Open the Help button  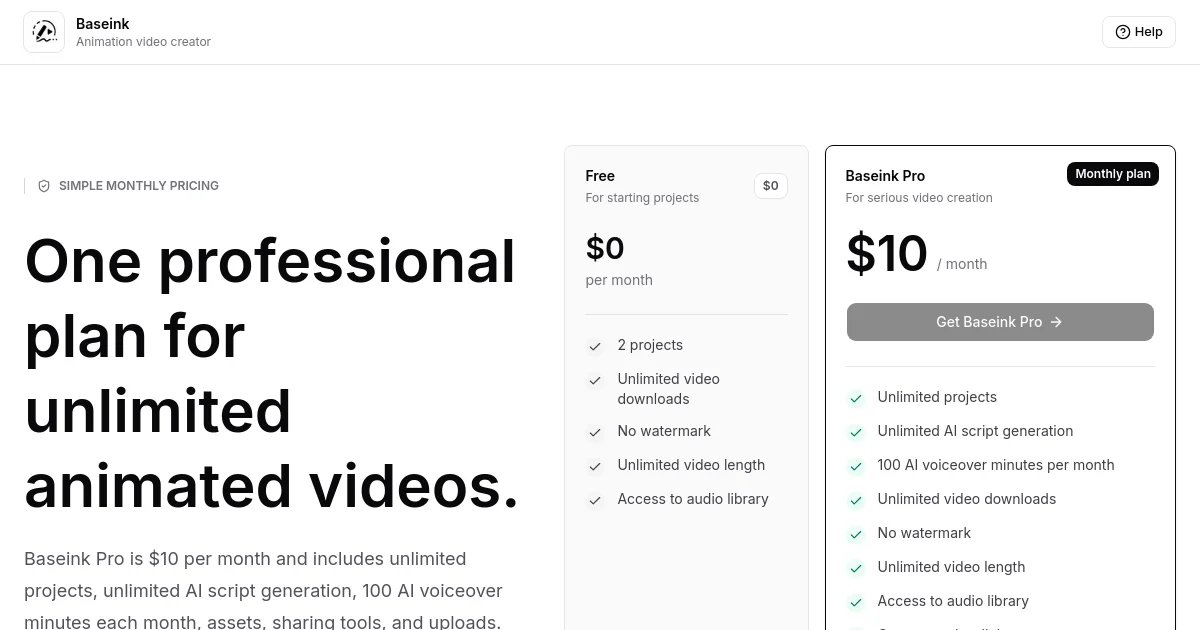(1139, 32)
